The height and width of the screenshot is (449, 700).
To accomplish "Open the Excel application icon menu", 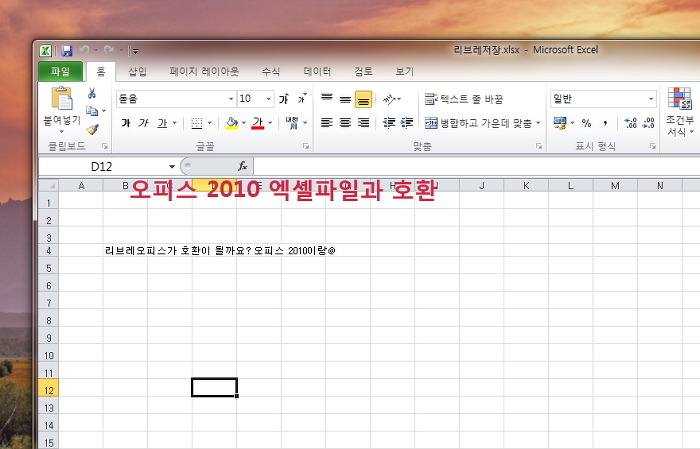I will pos(46,51).
